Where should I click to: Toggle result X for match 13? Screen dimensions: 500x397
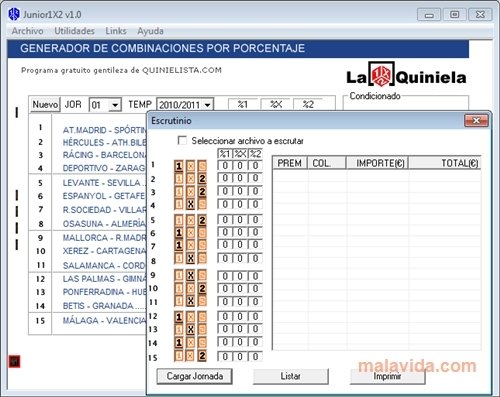pyautogui.click(x=190, y=329)
